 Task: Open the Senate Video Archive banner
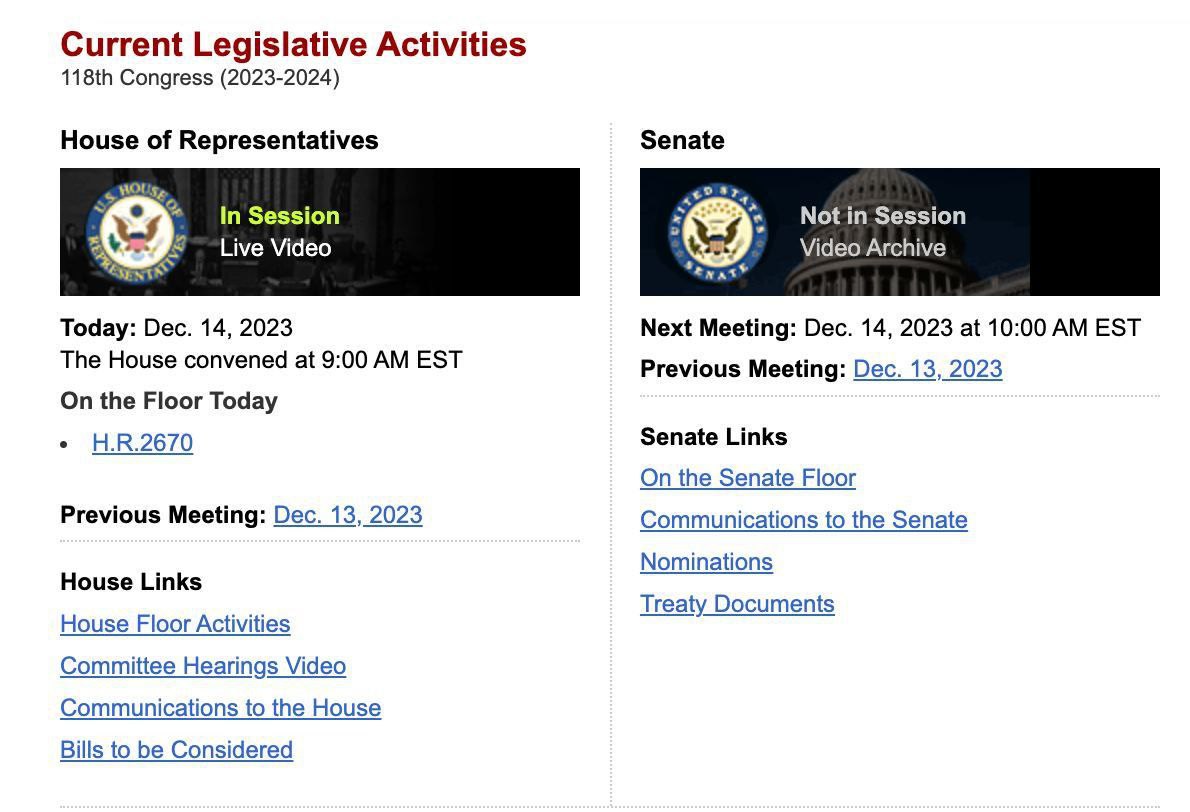pyautogui.click(x=899, y=231)
